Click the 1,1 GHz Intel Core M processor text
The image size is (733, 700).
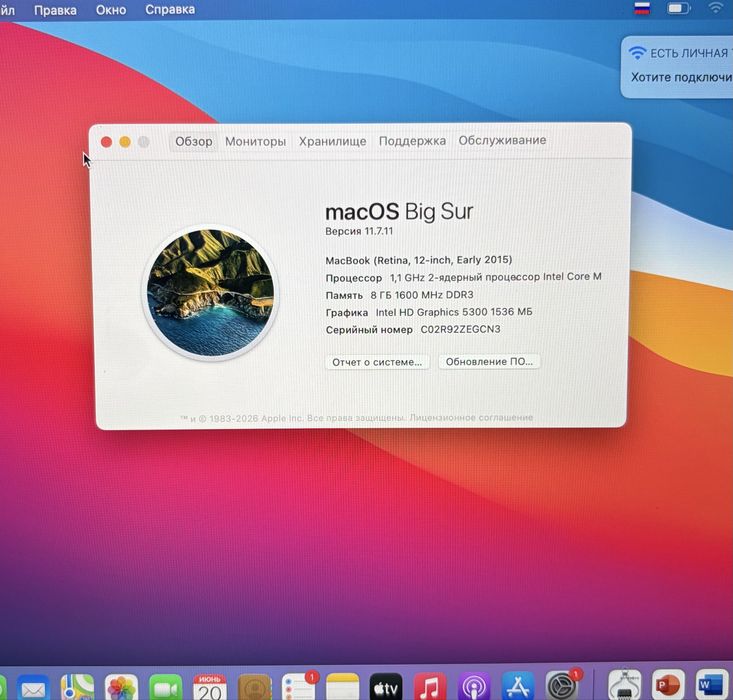click(x=496, y=277)
